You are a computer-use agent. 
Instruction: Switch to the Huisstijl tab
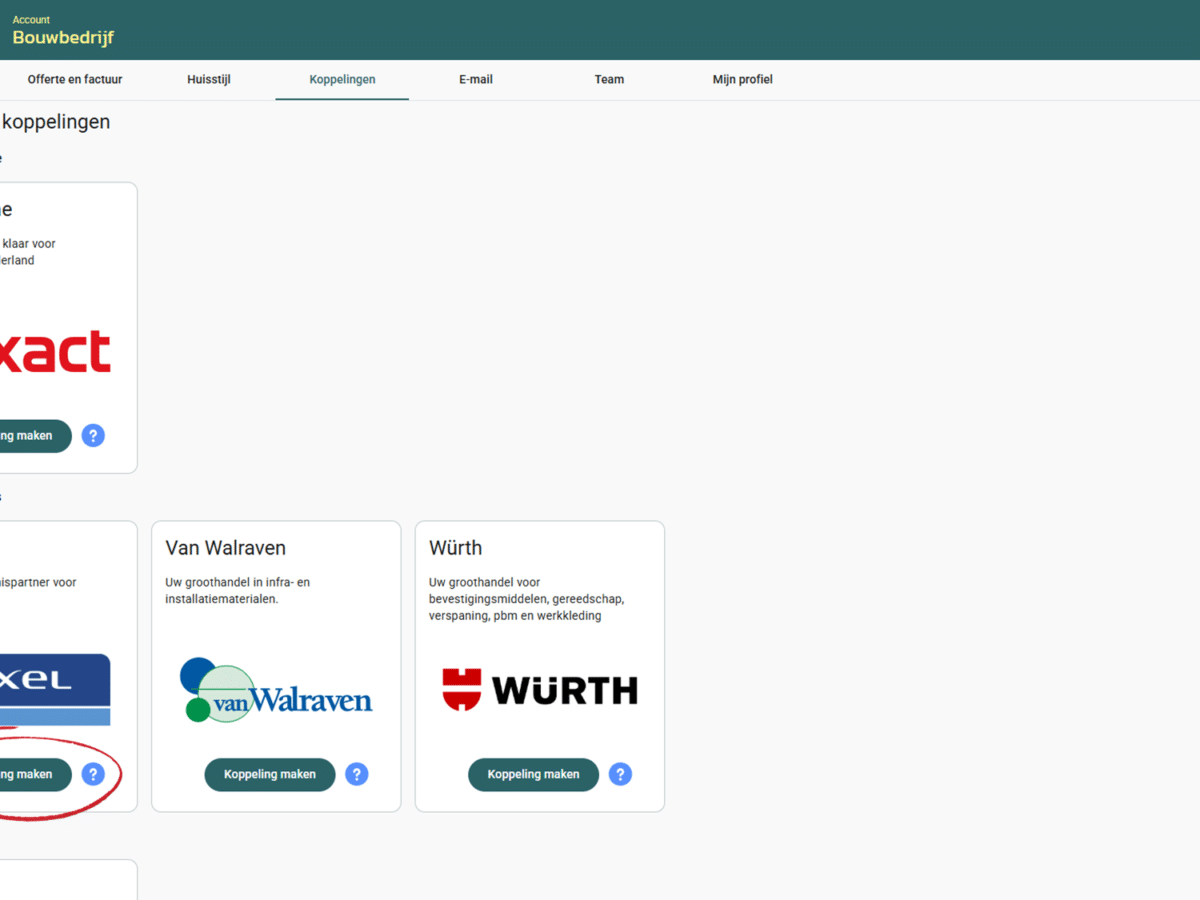tap(209, 79)
